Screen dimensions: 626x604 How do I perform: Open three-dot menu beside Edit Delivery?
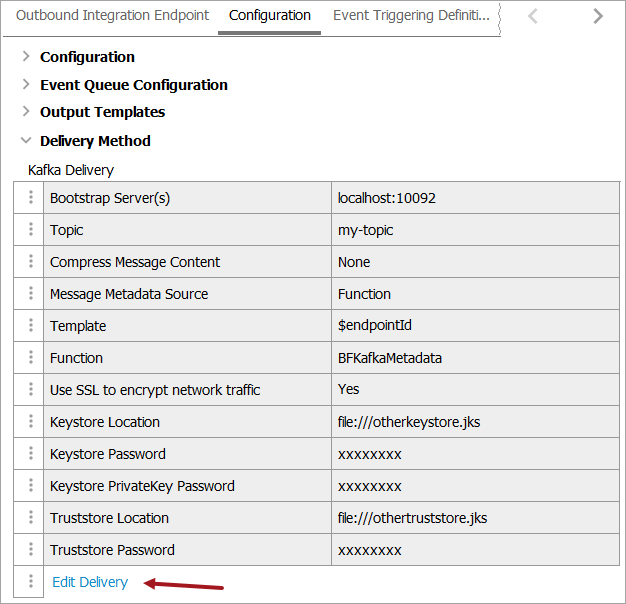[30, 582]
